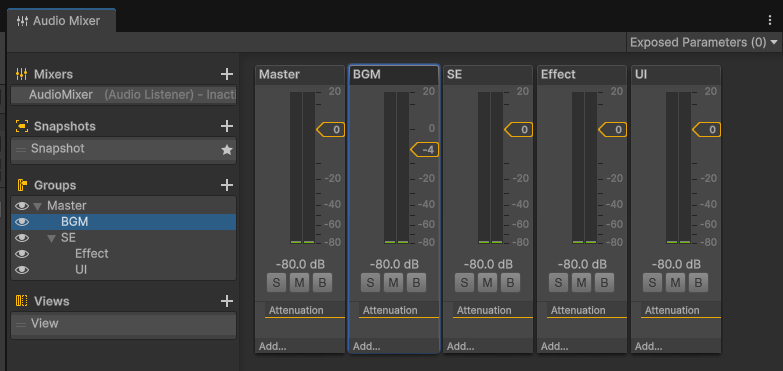
Task: Click the Master channel strip header
Action: 300,75
